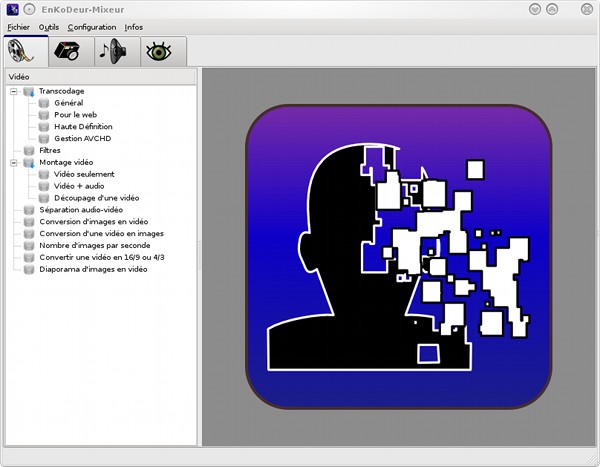The width and height of the screenshot is (600, 467).
Task: Click the Montage vidéo database icon
Action: coord(29,163)
